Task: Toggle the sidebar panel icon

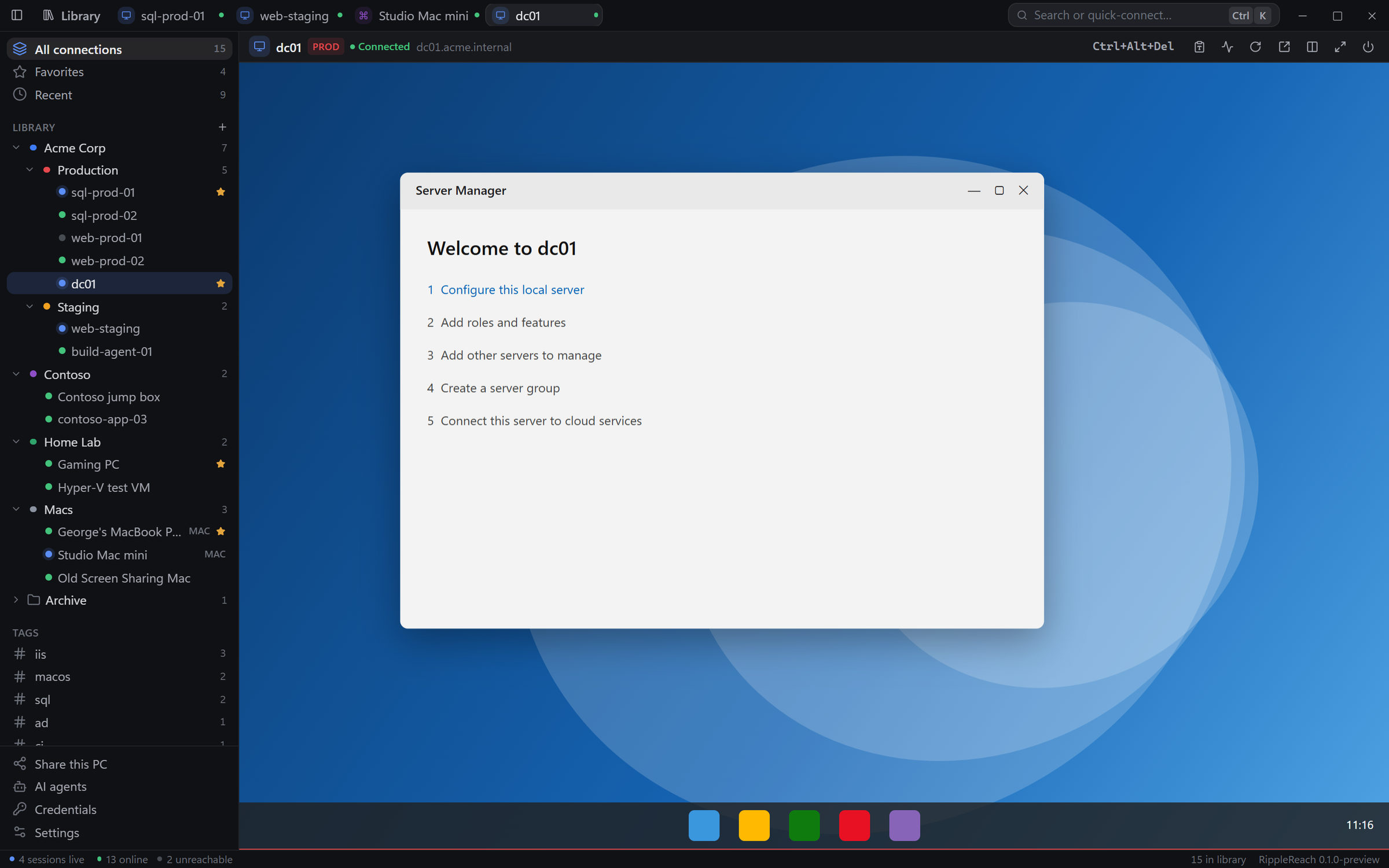Action: tap(17, 16)
